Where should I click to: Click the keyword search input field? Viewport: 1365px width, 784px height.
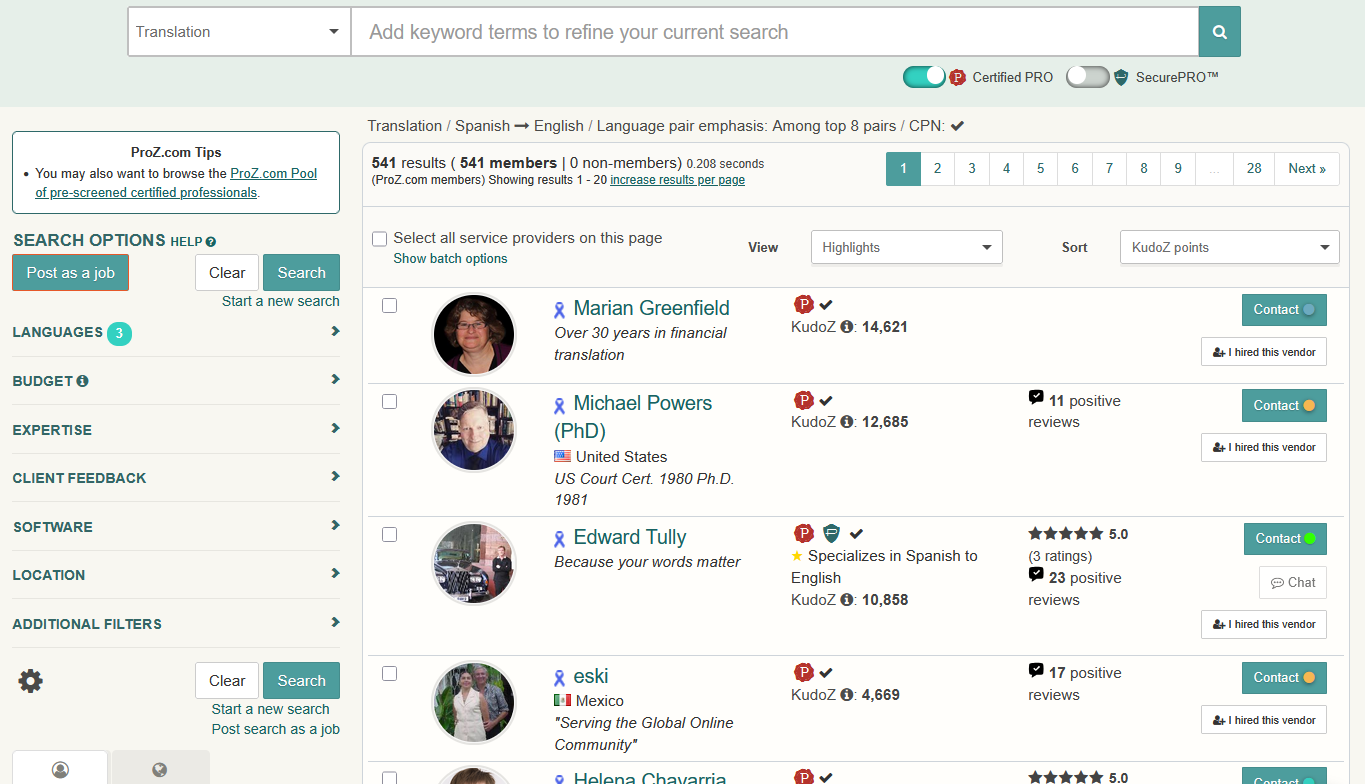point(775,32)
